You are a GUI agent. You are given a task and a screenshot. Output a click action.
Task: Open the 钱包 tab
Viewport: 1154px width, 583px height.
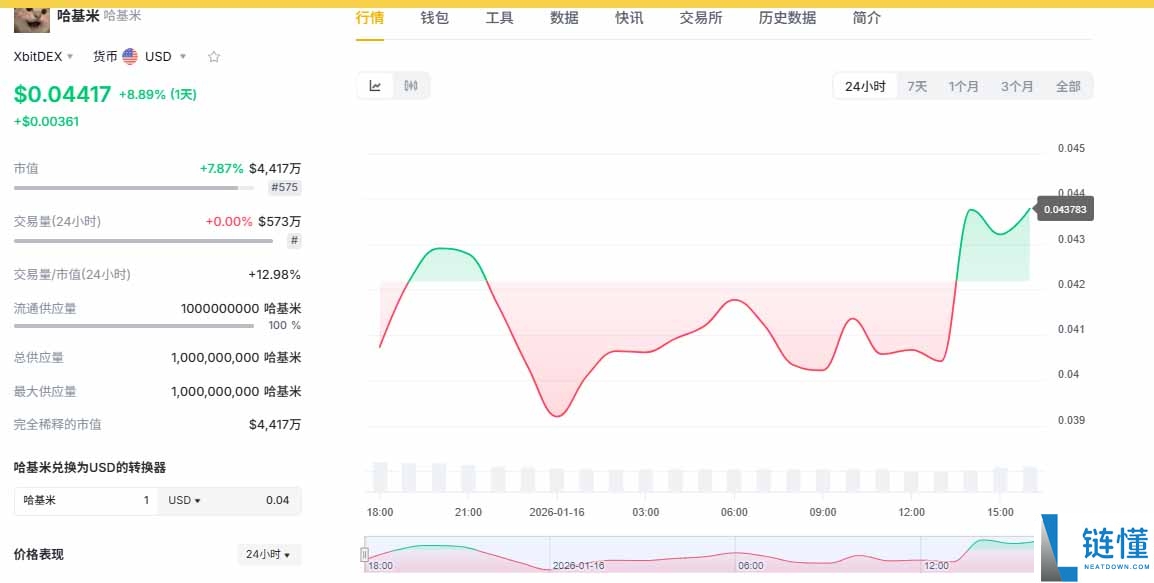[434, 18]
